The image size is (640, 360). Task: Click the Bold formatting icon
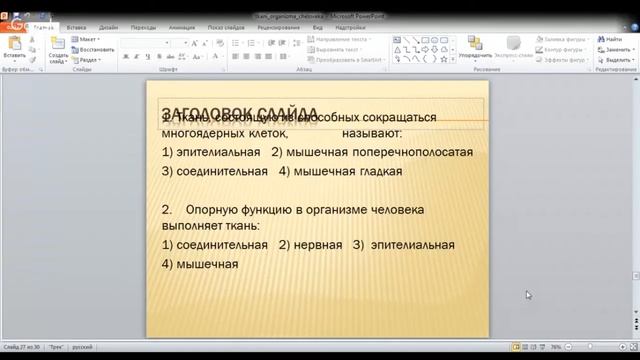(126, 57)
